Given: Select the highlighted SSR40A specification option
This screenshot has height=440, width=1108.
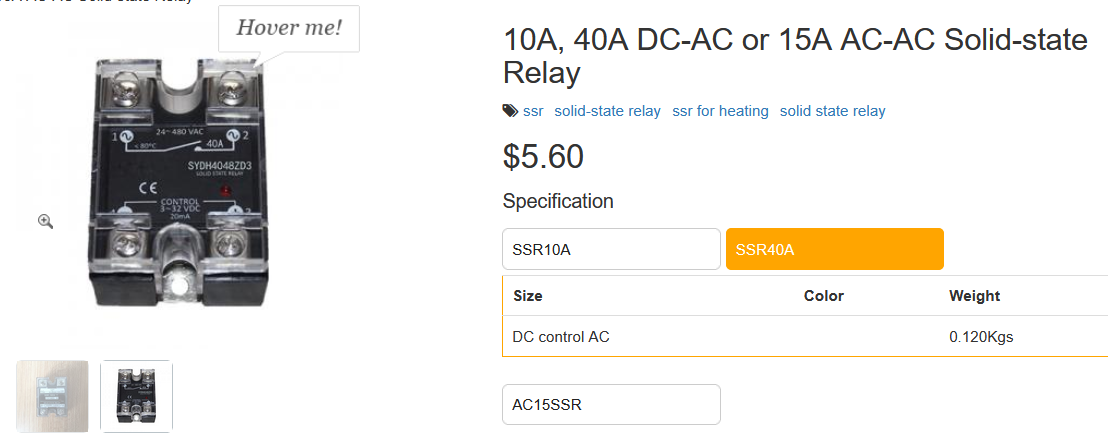Looking at the screenshot, I should 835,249.
